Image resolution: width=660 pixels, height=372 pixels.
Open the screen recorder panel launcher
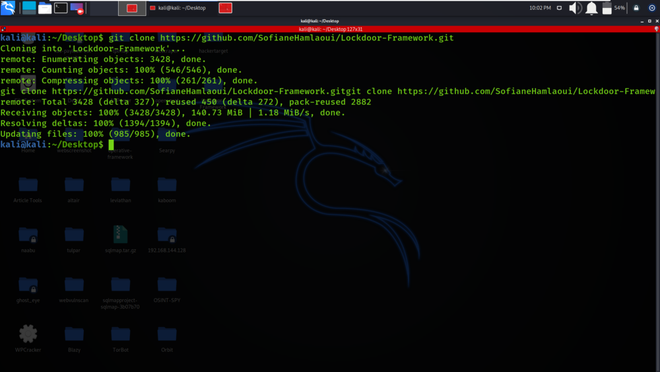pyautogui.click(x=77, y=8)
